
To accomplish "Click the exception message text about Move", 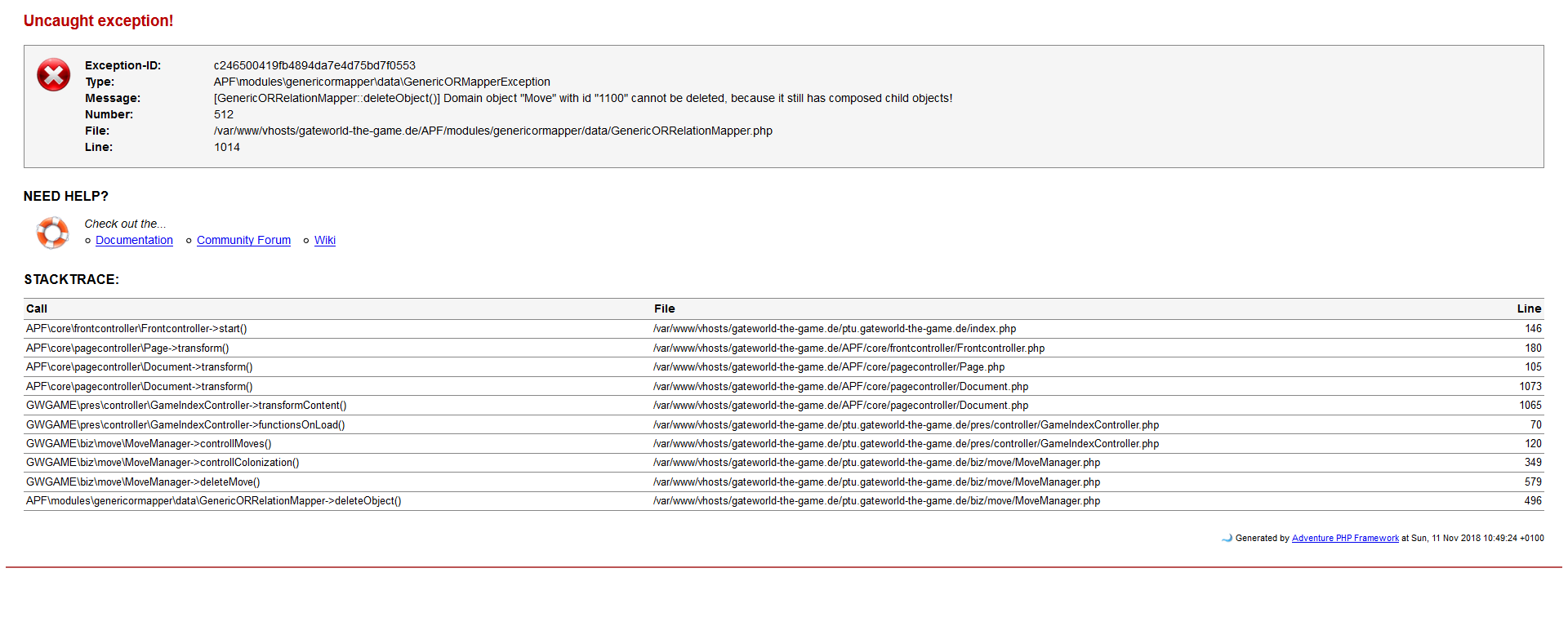I will click(582, 98).
